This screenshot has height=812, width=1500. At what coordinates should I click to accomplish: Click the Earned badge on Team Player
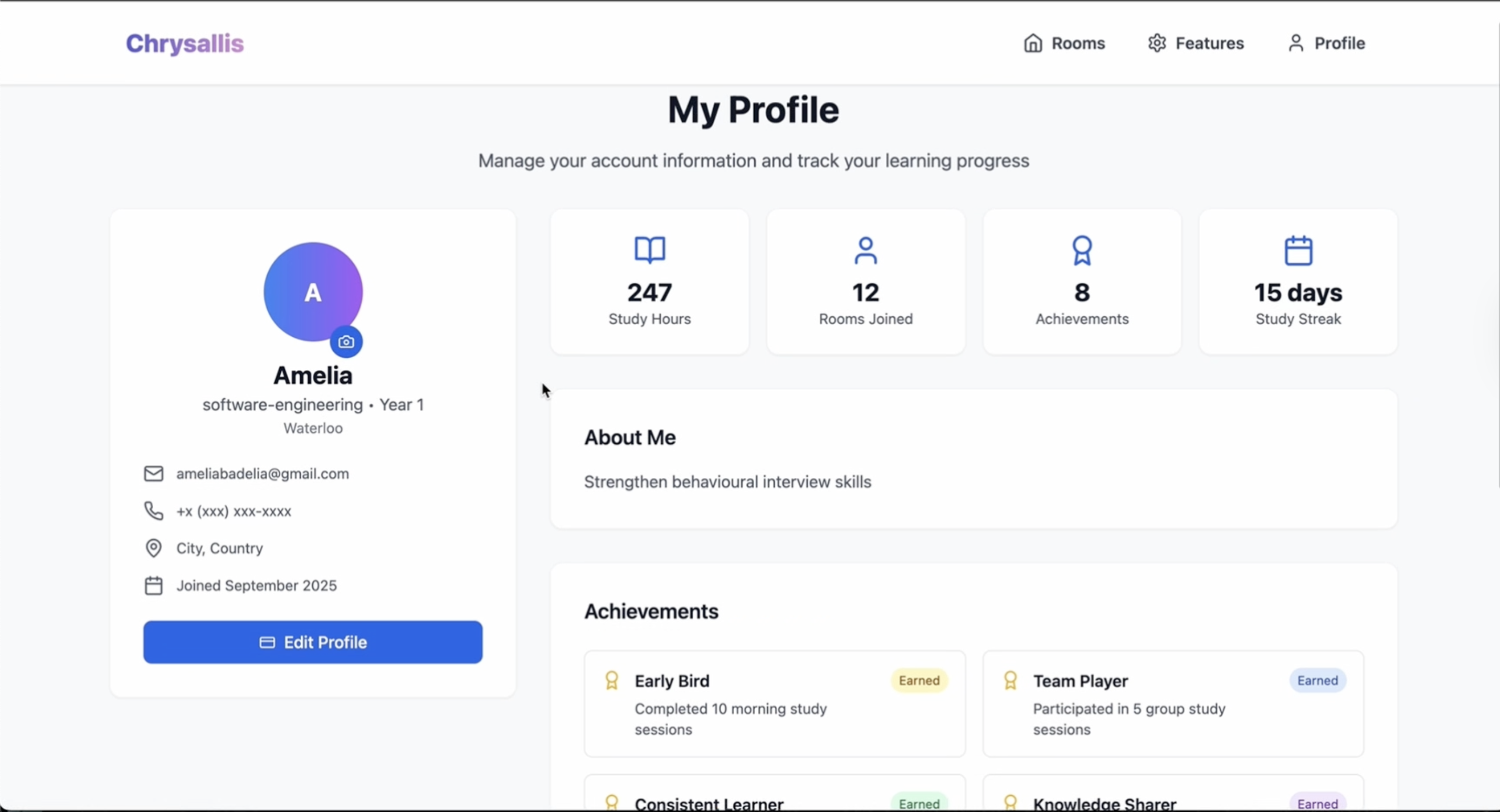click(1317, 680)
